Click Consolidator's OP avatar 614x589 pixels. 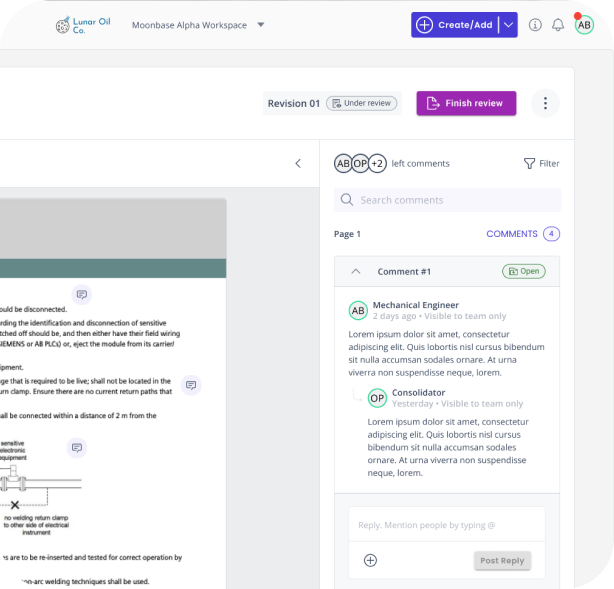[x=377, y=398]
